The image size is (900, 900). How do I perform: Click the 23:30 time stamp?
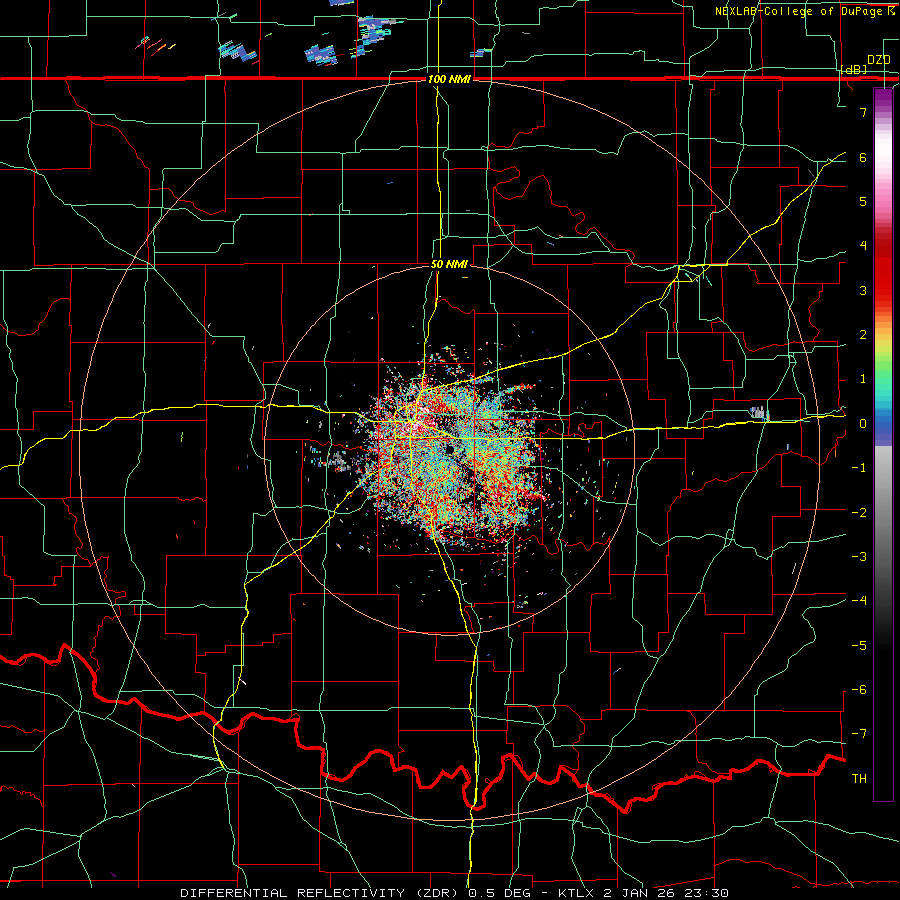(x=707, y=893)
